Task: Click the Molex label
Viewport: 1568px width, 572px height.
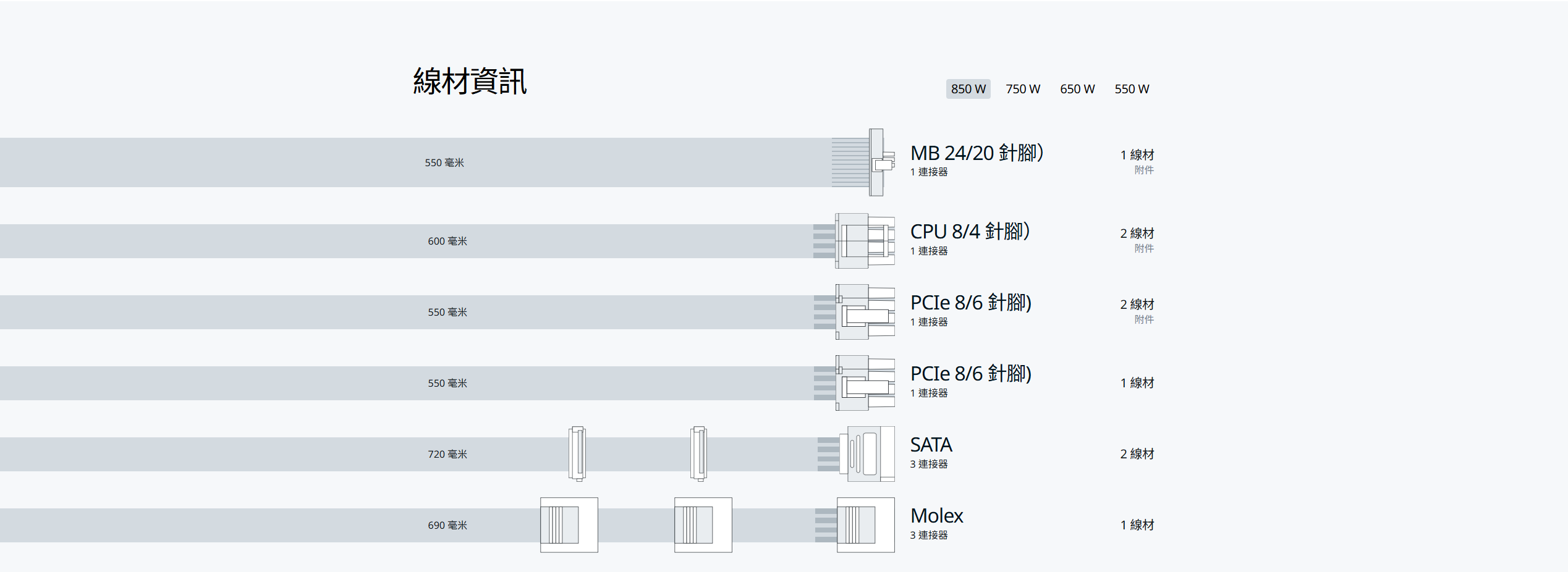Action: pyautogui.click(x=937, y=516)
